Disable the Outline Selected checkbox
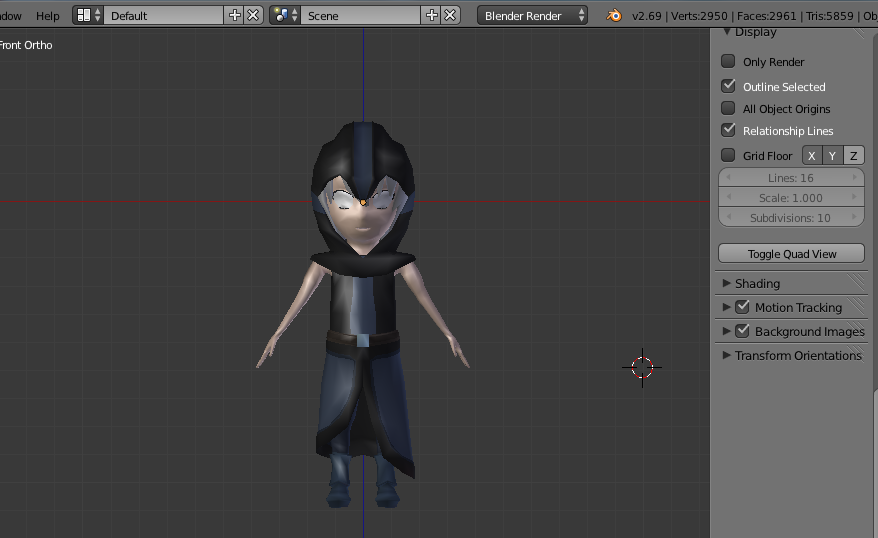 tap(728, 86)
